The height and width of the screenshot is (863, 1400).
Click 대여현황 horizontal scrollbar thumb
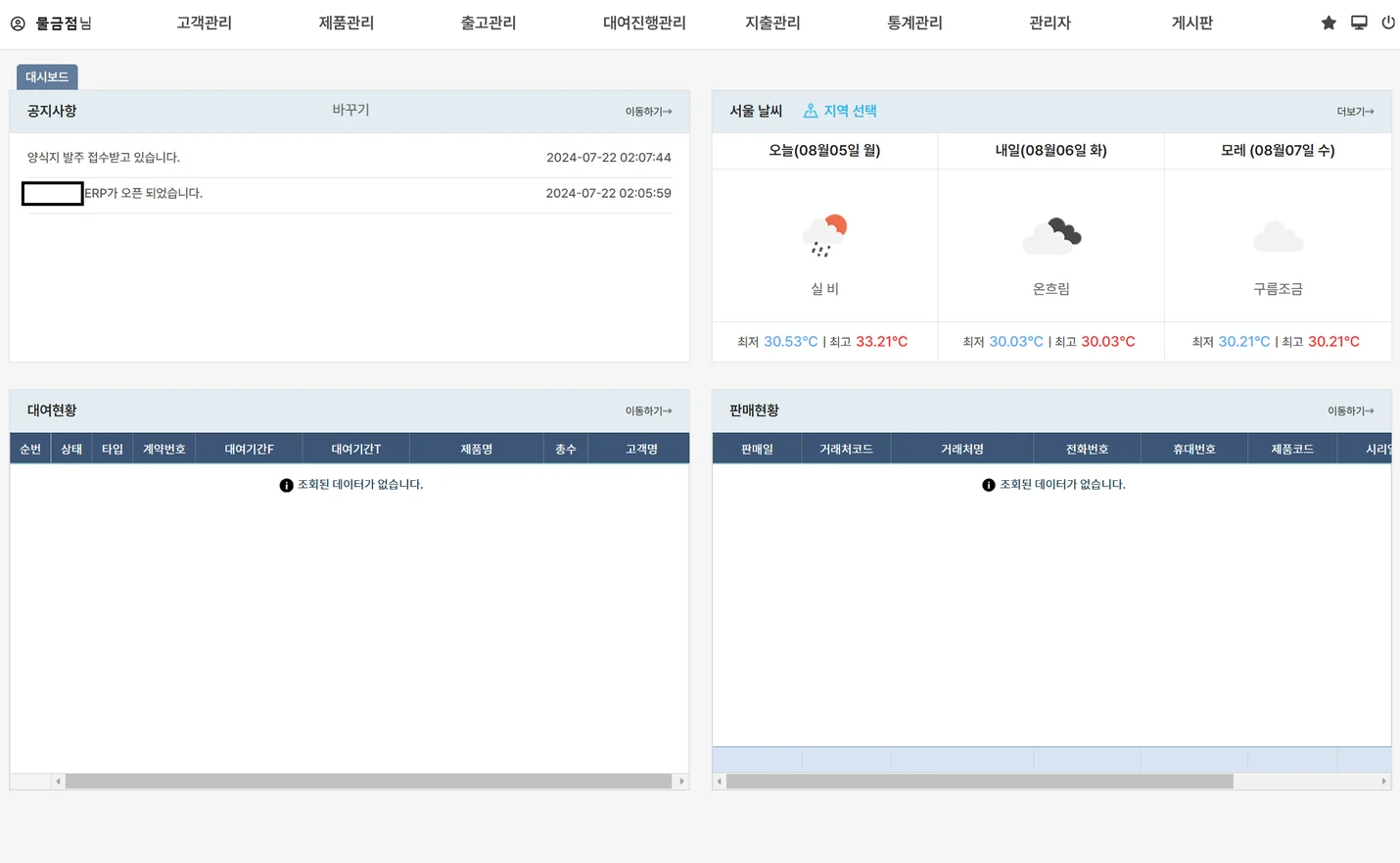pyautogui.click(x=368, y=781)
